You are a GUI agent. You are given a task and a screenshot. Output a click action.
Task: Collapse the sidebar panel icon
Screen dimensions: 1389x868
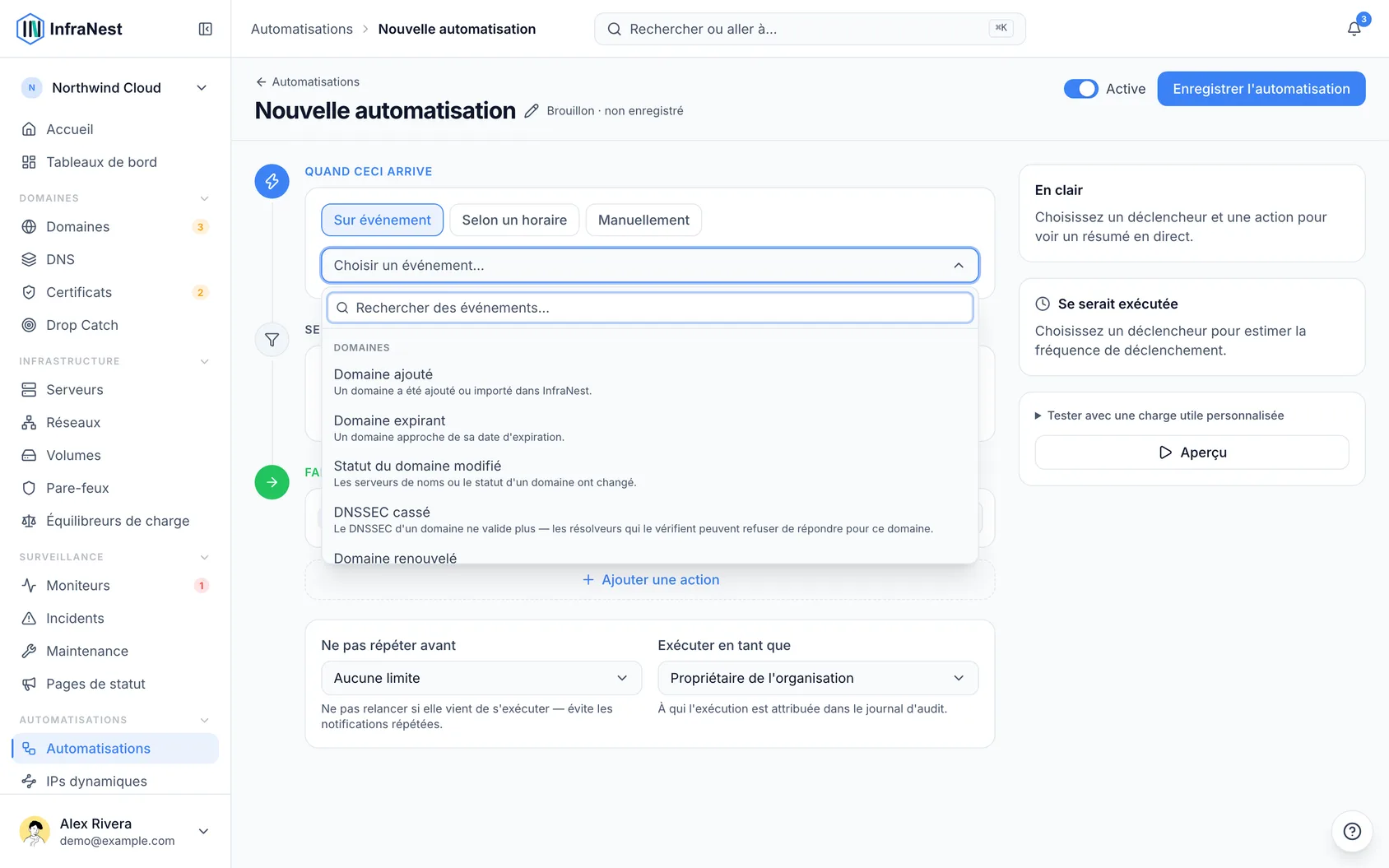[x=206, y=29]
